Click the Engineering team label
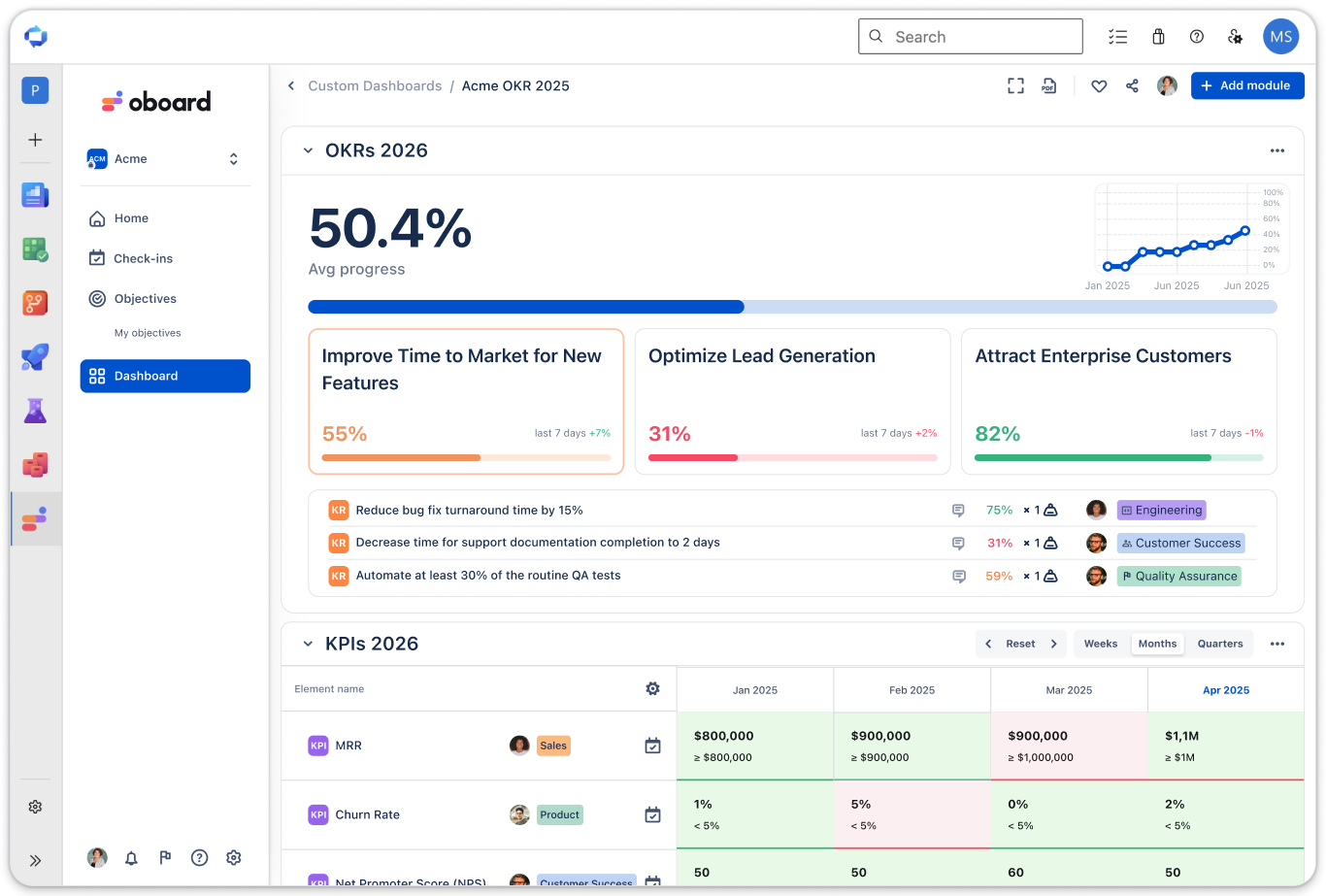Viewport: 1326px width, 896px height. pyautogui.click(x=1162, y=511)
